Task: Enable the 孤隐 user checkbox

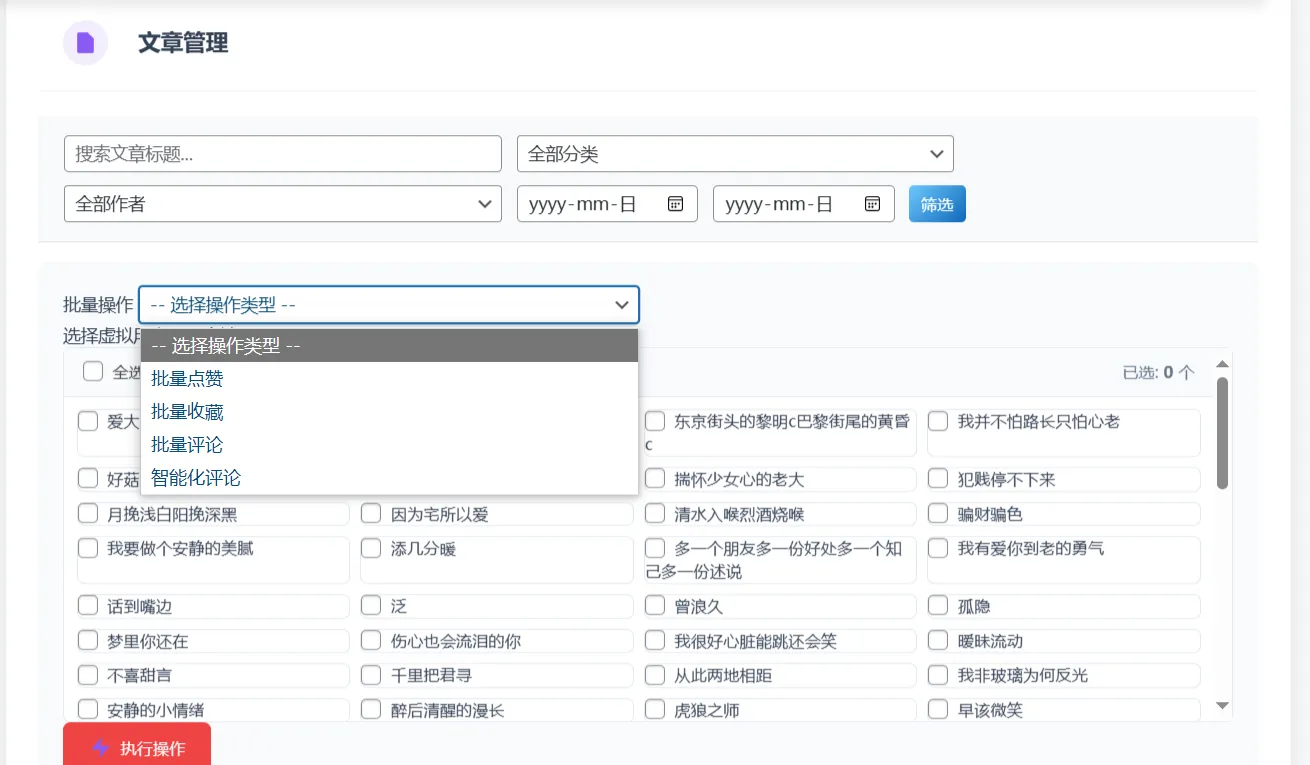Action: coord(938,606)
